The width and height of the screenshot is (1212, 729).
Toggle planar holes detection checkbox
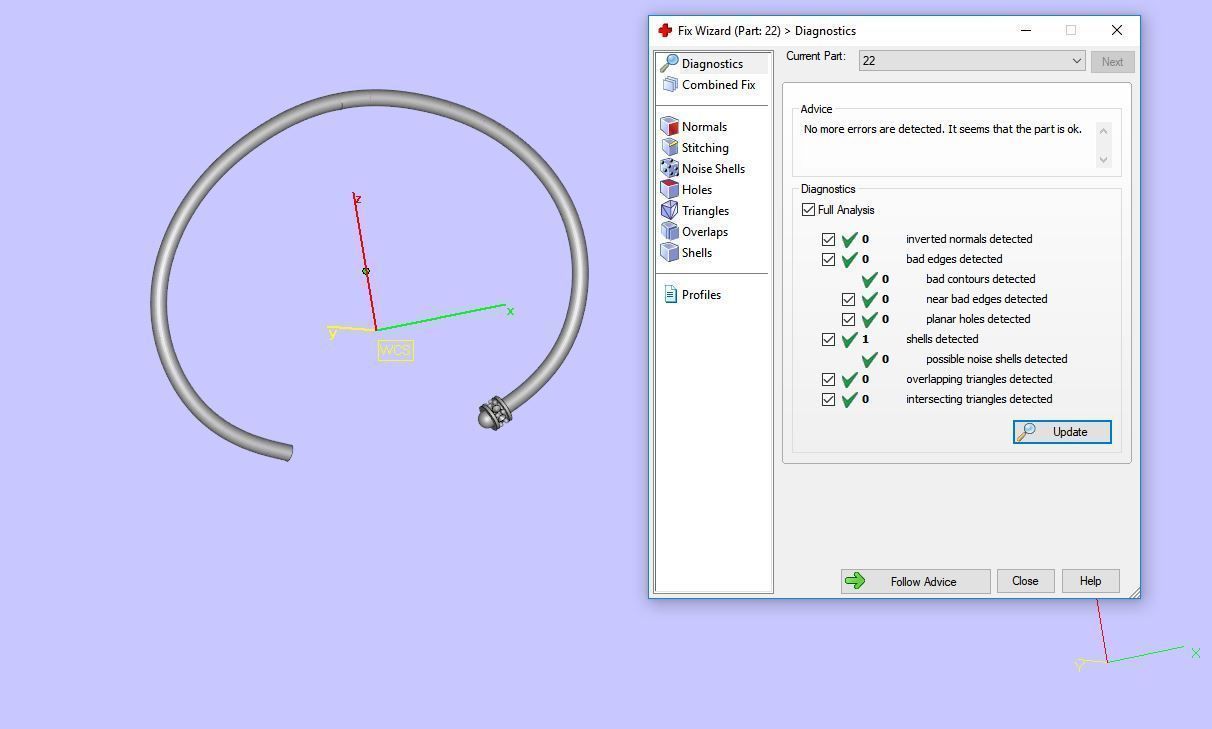click(x=849, y=320)
